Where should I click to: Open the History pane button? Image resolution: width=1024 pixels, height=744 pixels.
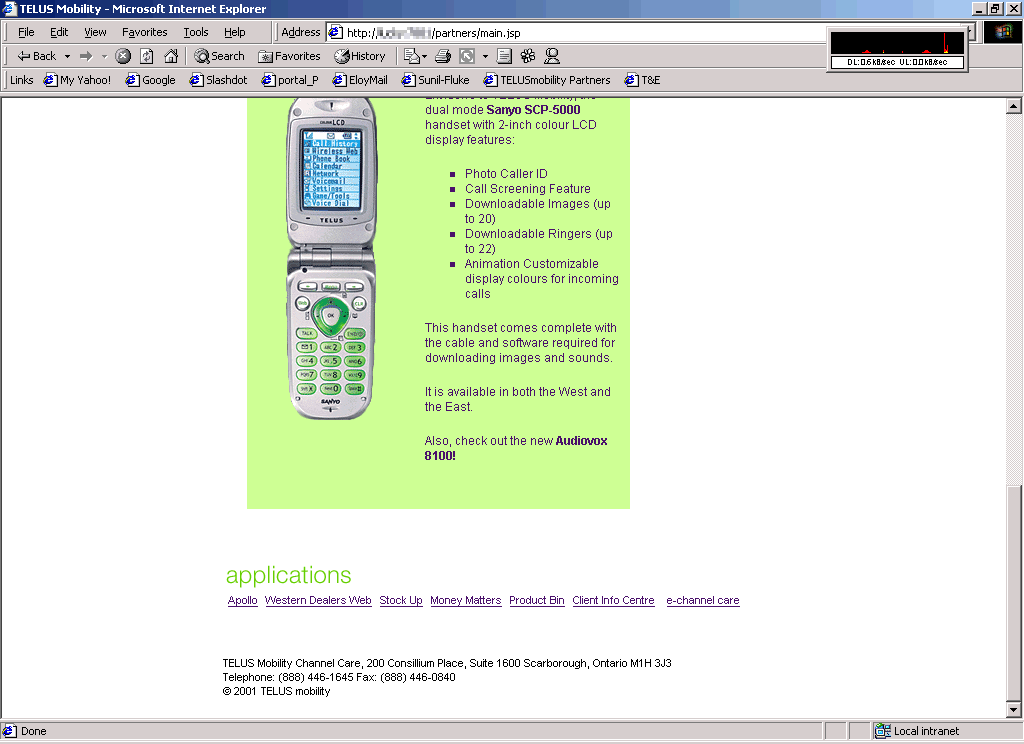click(x=359, y=56)
